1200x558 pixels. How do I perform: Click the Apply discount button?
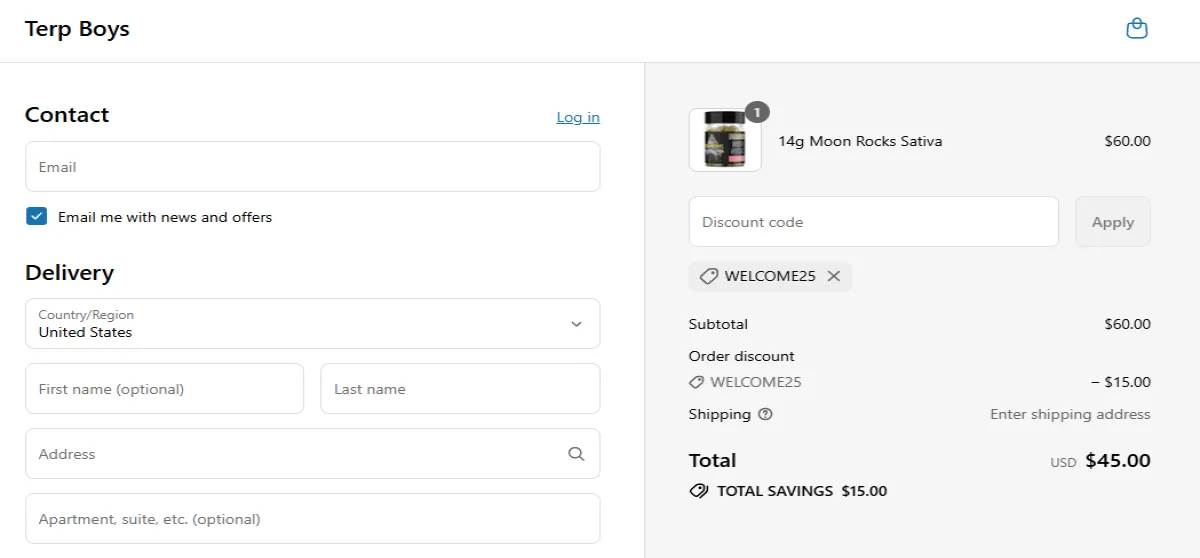pyautogui.click(x=1113, y=222)
